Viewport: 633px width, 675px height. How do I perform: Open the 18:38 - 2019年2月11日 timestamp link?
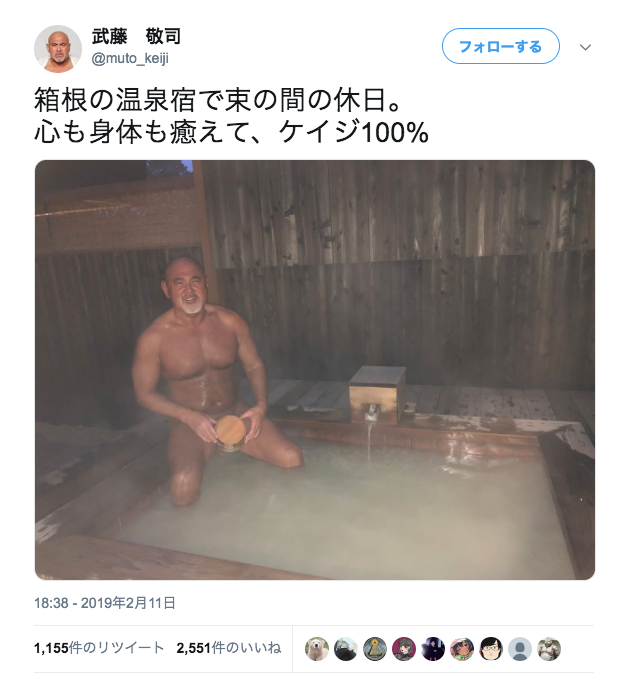(x=105, y=603)
